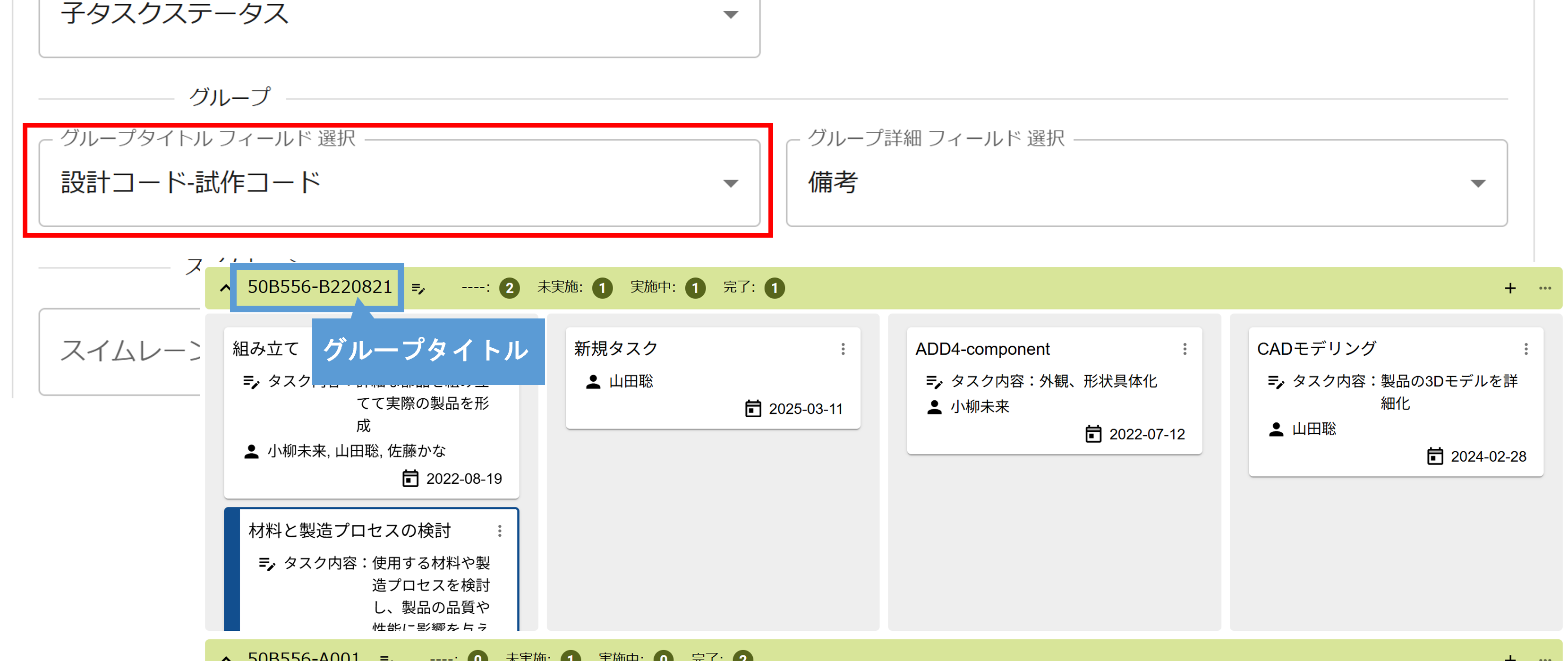This screenshot has width=1568, height=661.
Task: Click the calendar icon beside 2022-07-12
Action: click(1093, 434)
